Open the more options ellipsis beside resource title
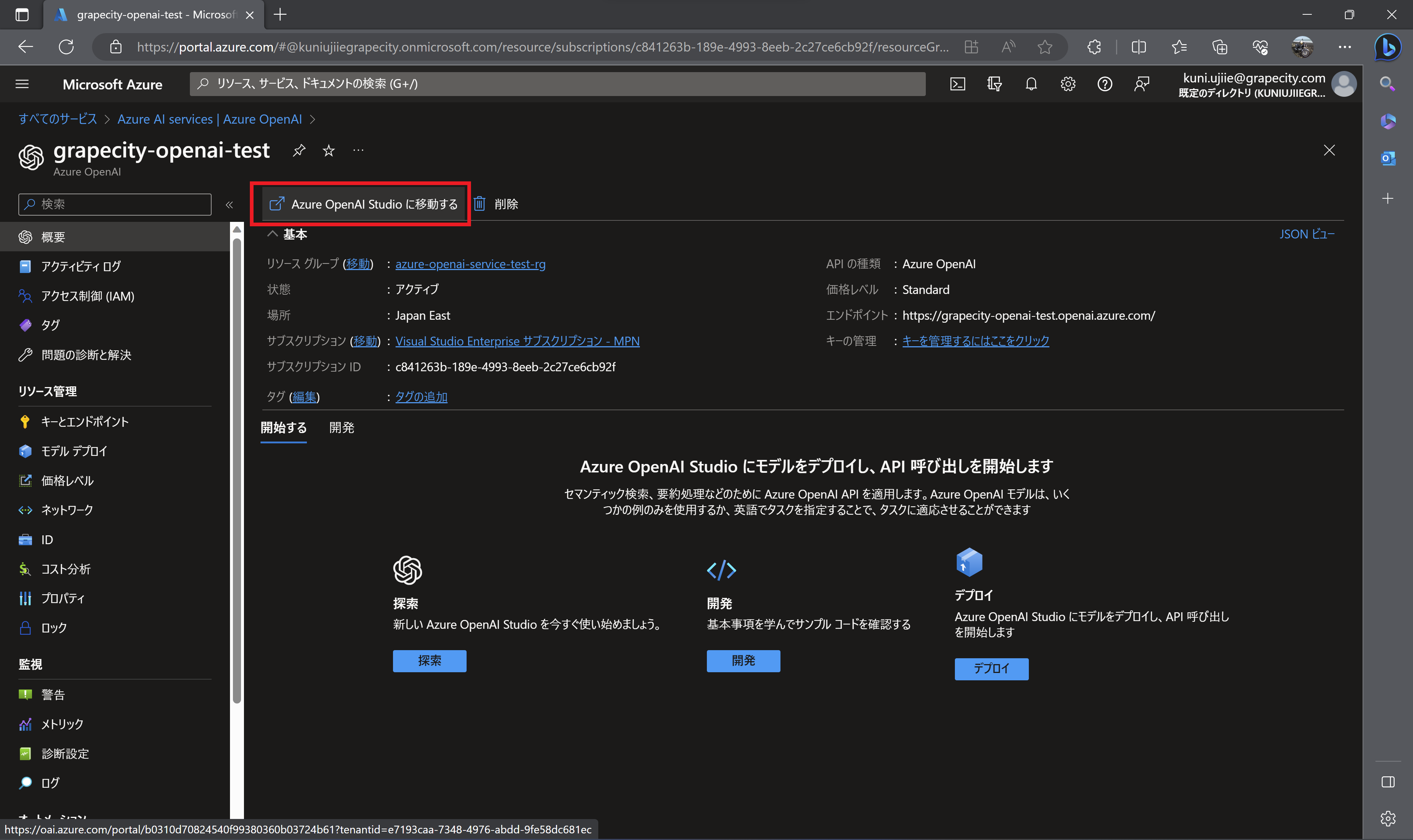 [x=358, y=150]
